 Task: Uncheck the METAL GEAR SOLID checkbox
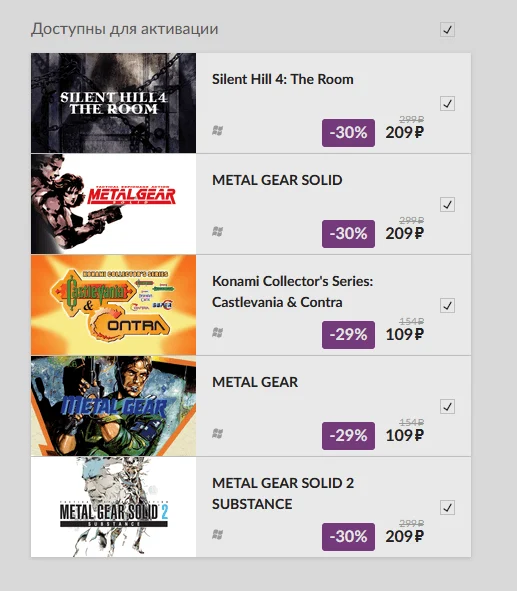[447, 204]
